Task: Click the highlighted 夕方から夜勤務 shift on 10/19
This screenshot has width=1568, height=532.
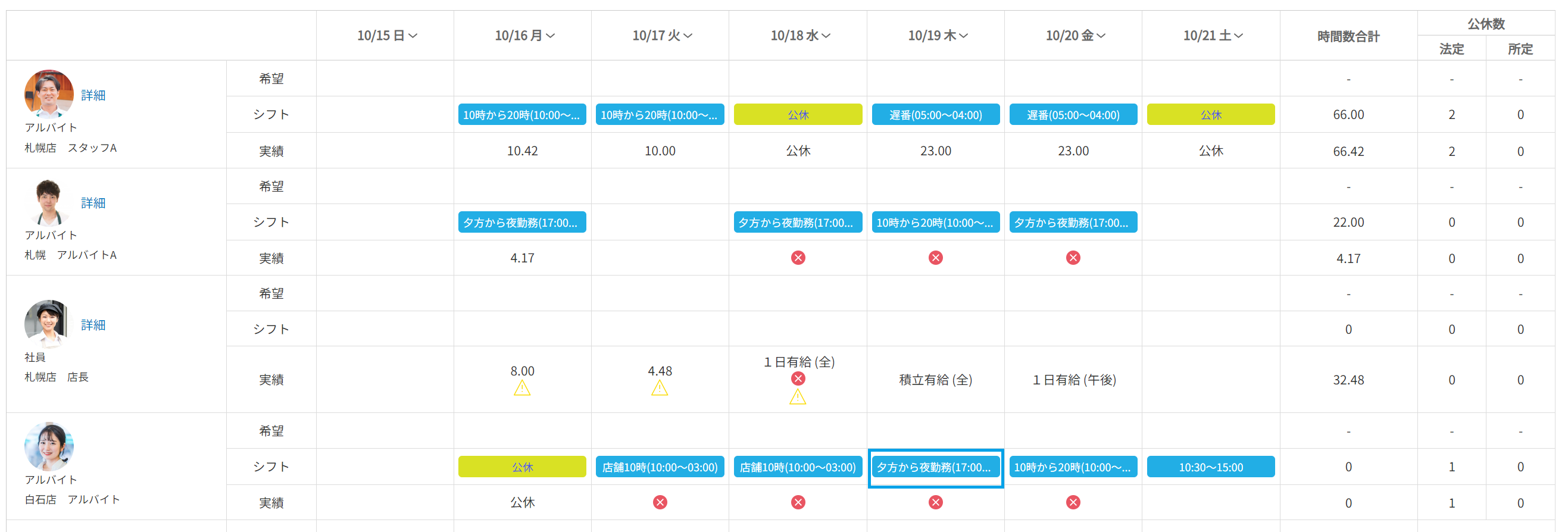Action: tap(935, 468)
